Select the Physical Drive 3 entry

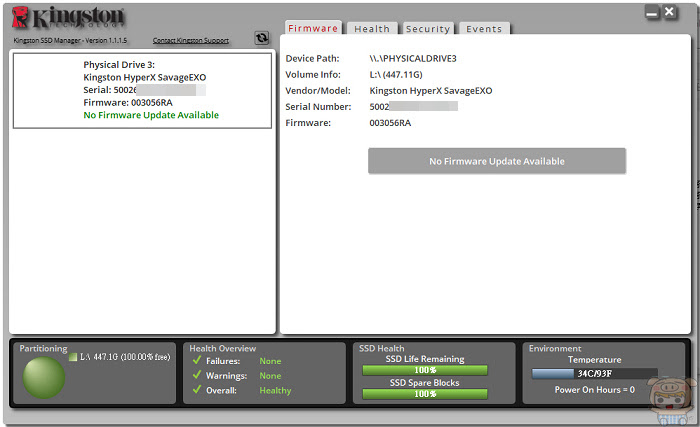click(x=142, y=91)
